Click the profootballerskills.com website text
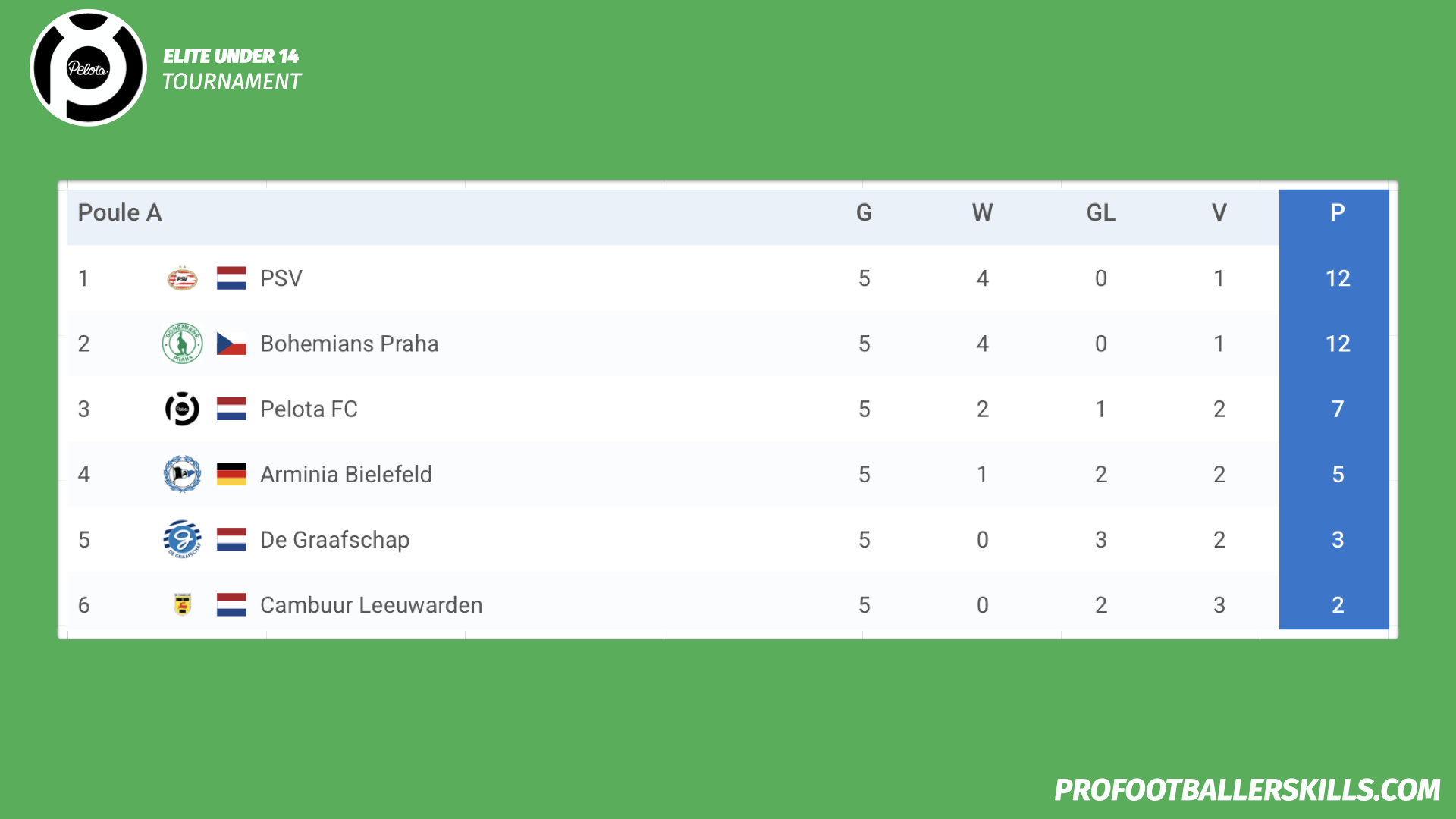 pyautogui.click(x=1247, y=790)
